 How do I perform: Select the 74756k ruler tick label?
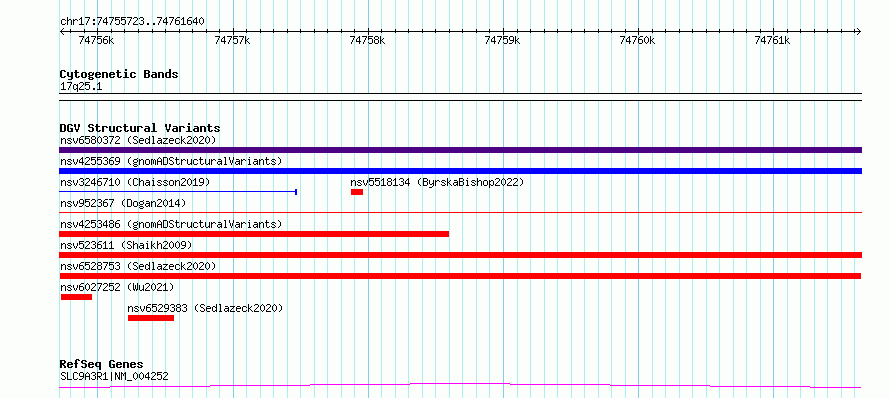(x=96, y=40)
